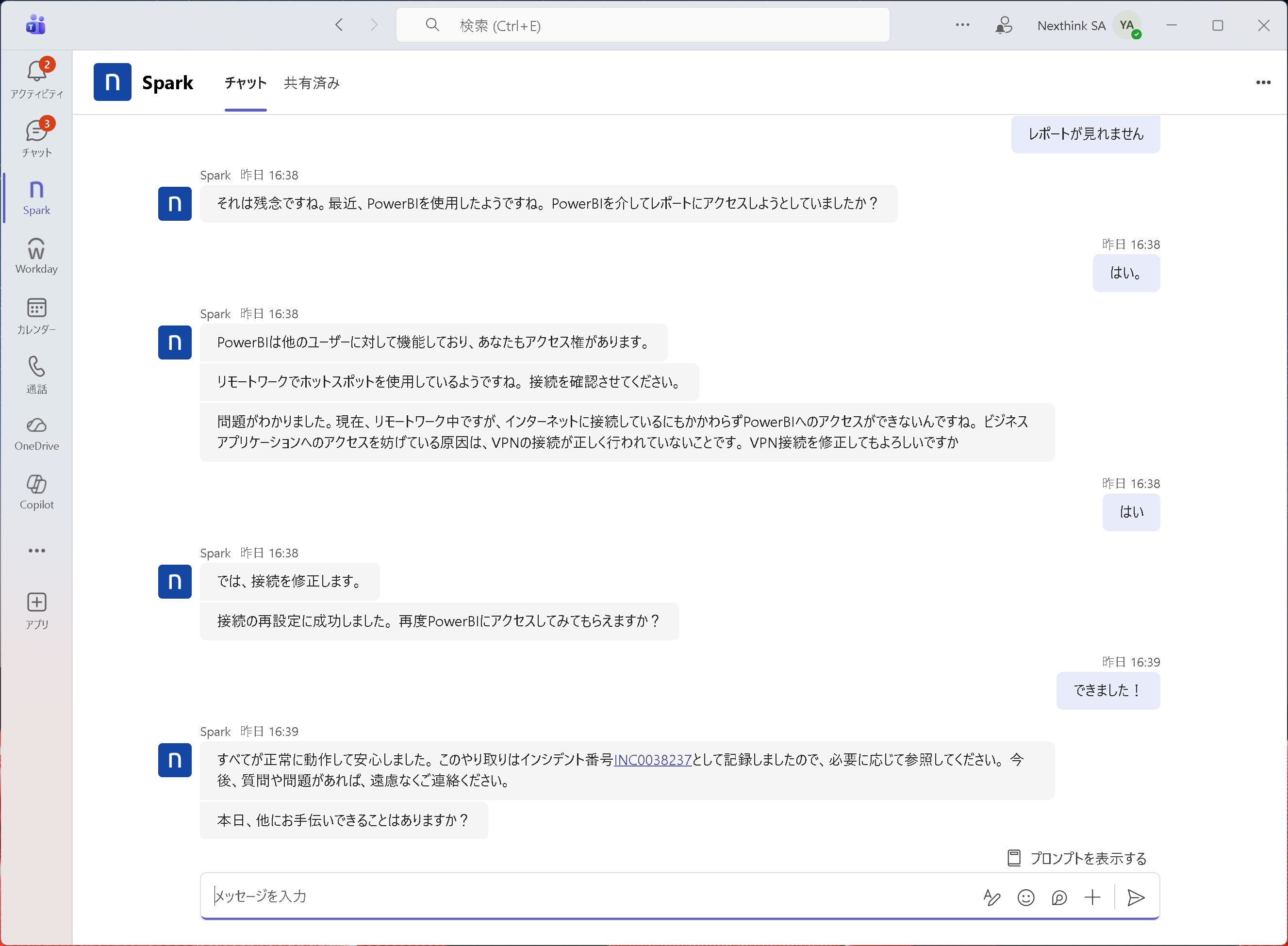1288x946 pixels.
Task: Open incident link INC0038237
Action: (652, 760)
